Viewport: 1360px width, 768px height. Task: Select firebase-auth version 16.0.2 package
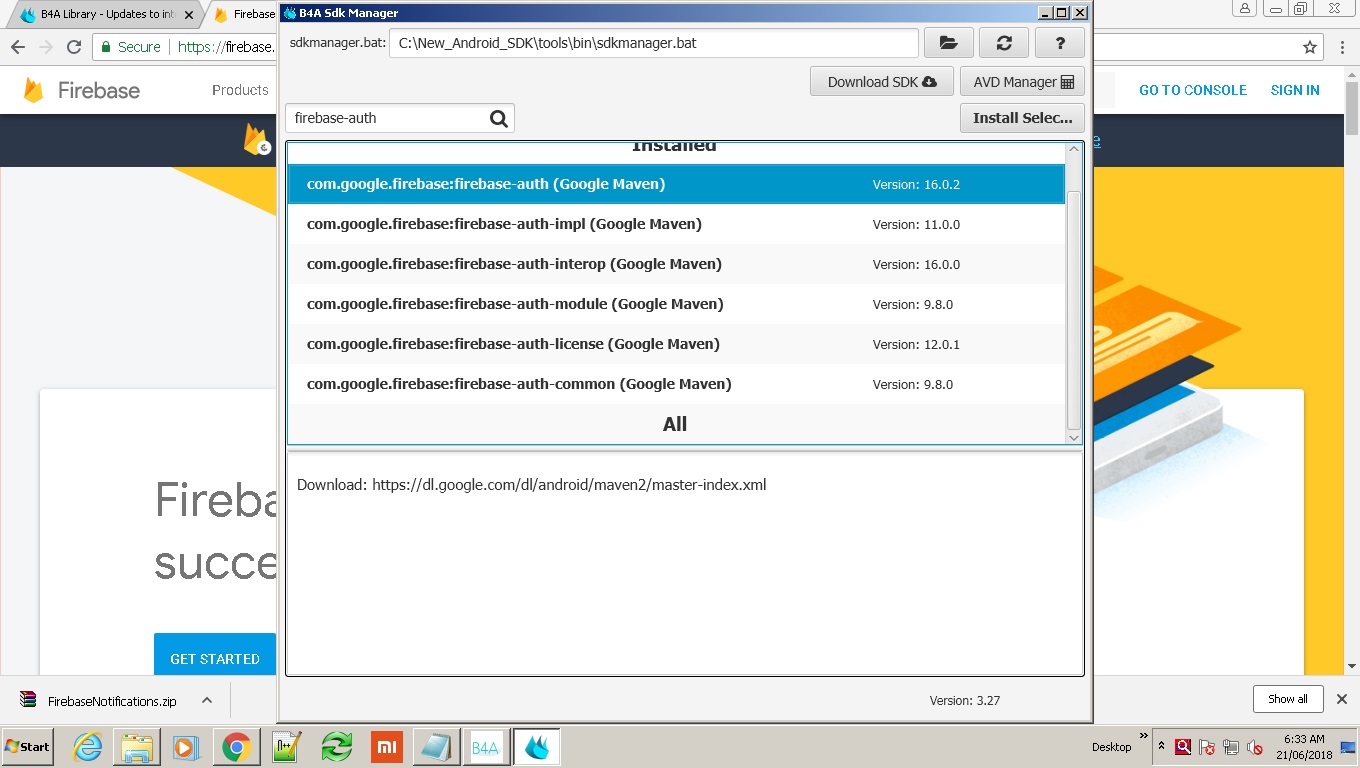click(676, 184)
